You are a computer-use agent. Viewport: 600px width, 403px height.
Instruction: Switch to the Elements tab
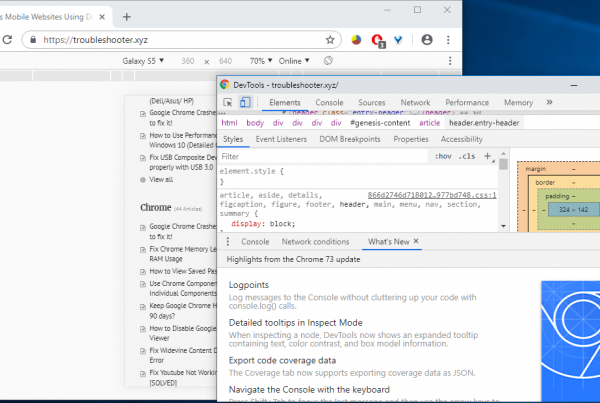pyautogui.click(x=285, y=103)
